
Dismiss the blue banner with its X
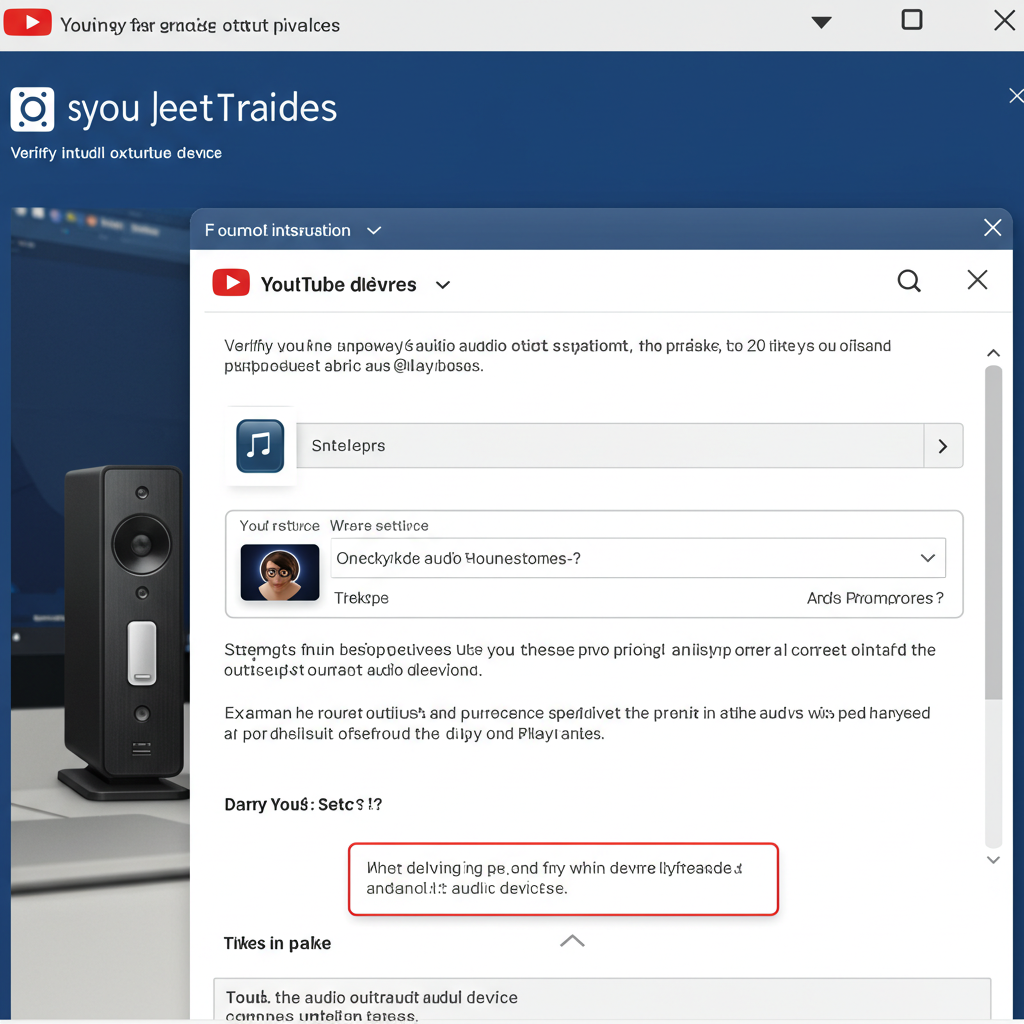(1016, 96)
